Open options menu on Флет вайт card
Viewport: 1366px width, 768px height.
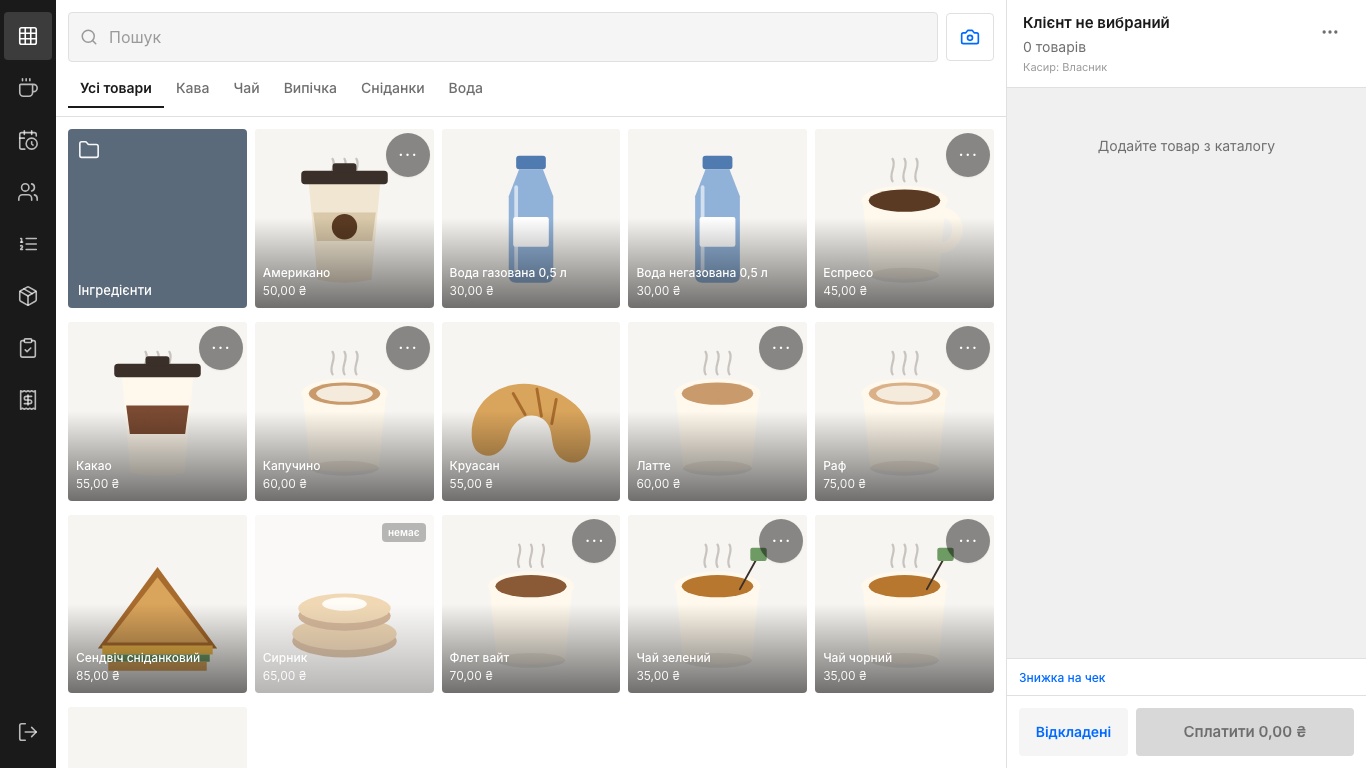[x=594, y=541]
